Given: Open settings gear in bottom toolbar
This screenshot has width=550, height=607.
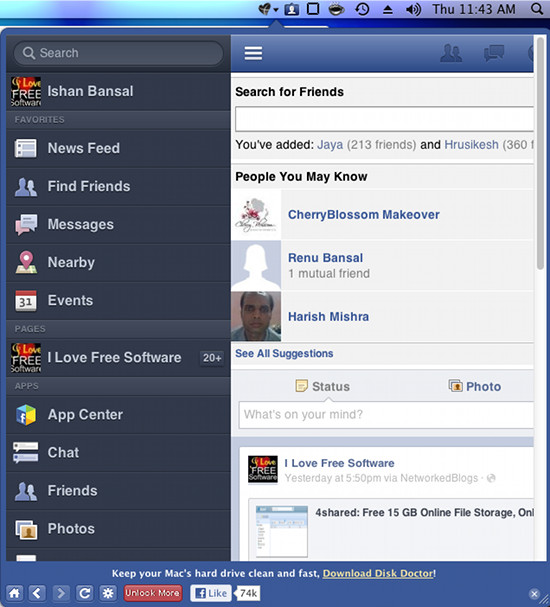Looking at the screenshot, I should 108,593.
